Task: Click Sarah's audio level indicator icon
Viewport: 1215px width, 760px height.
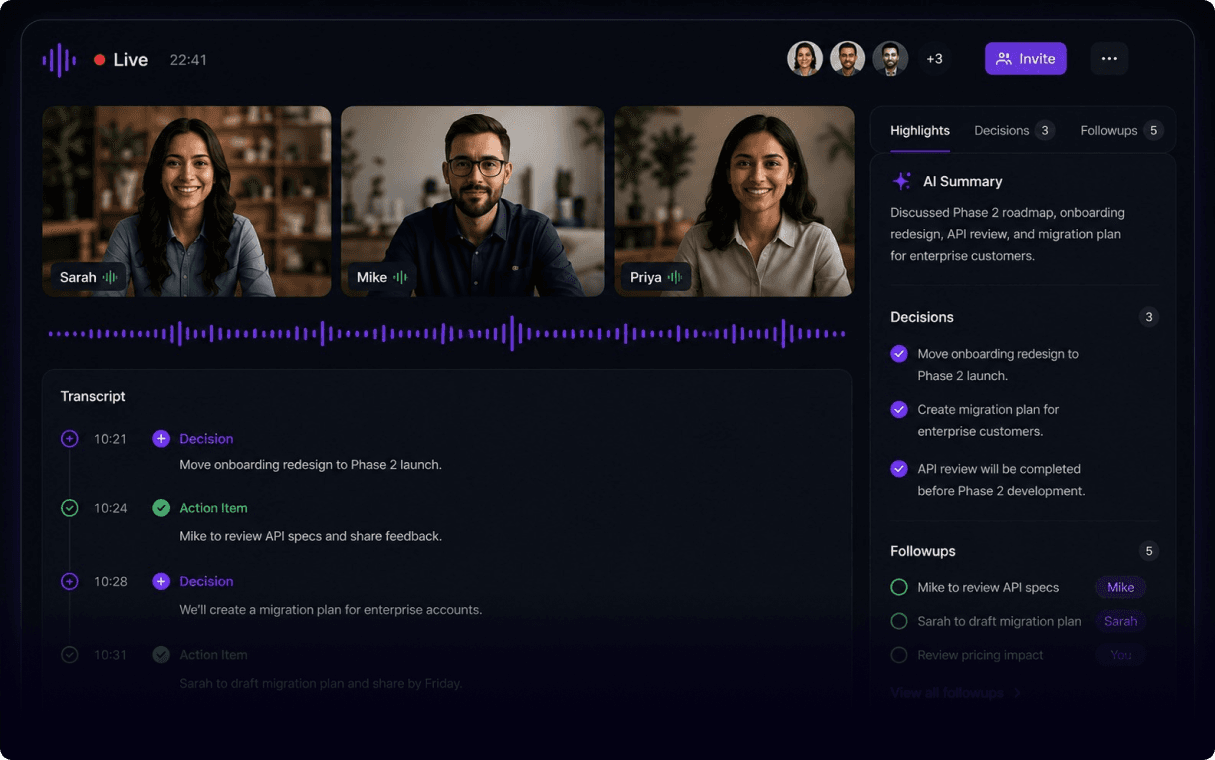Action: coord(110,277)
